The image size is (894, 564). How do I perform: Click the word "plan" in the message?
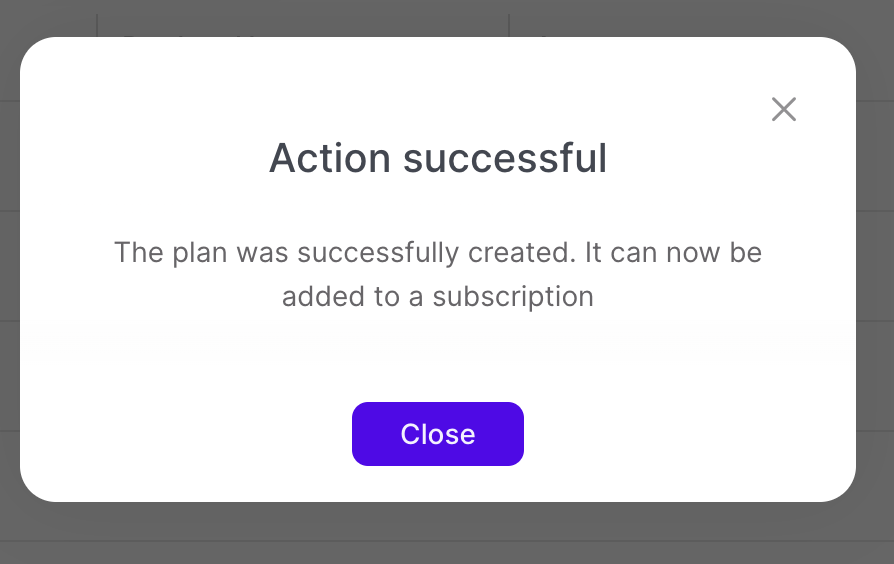[x=199, y=252]
